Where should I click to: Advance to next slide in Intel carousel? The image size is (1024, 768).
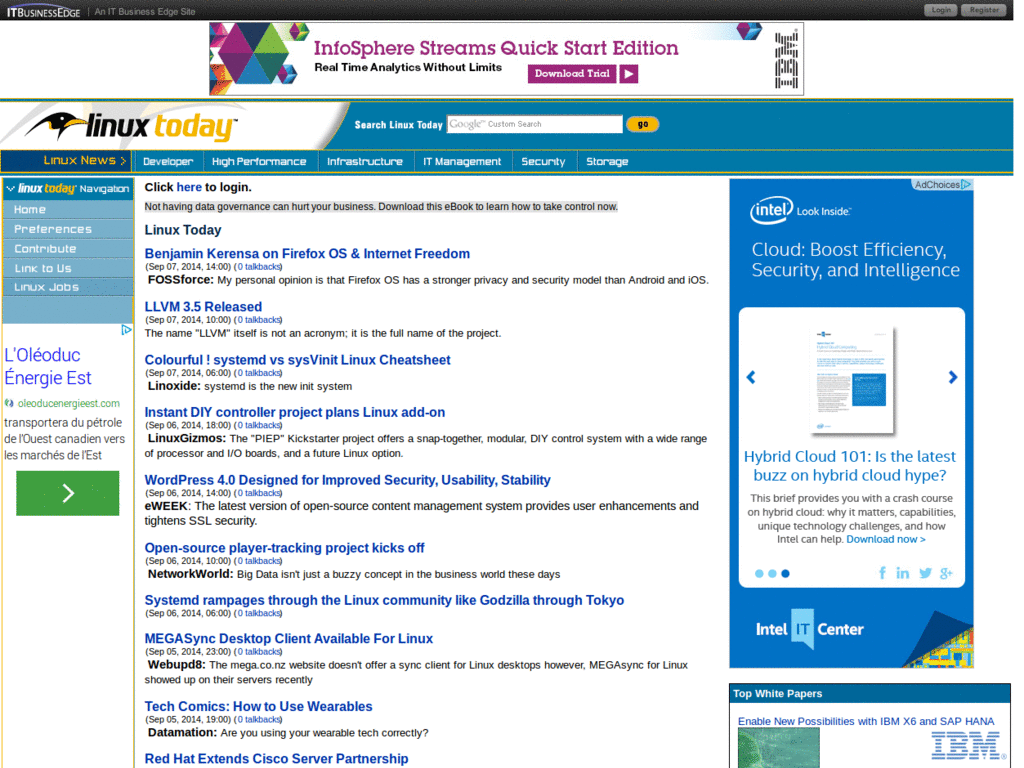coord(953,377)
